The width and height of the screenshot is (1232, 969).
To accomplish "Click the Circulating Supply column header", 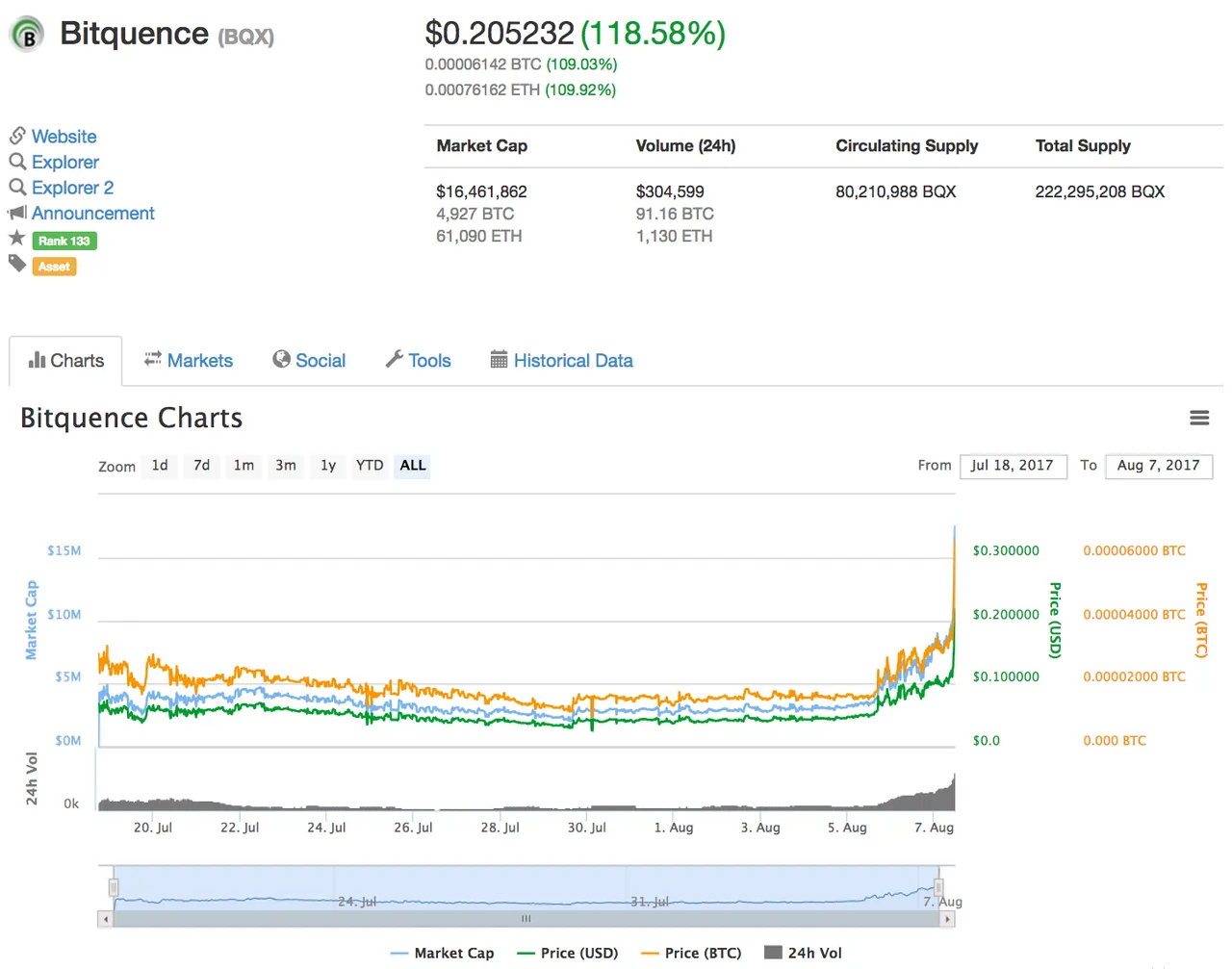I will pyautogui.click(x=907, y=146).
